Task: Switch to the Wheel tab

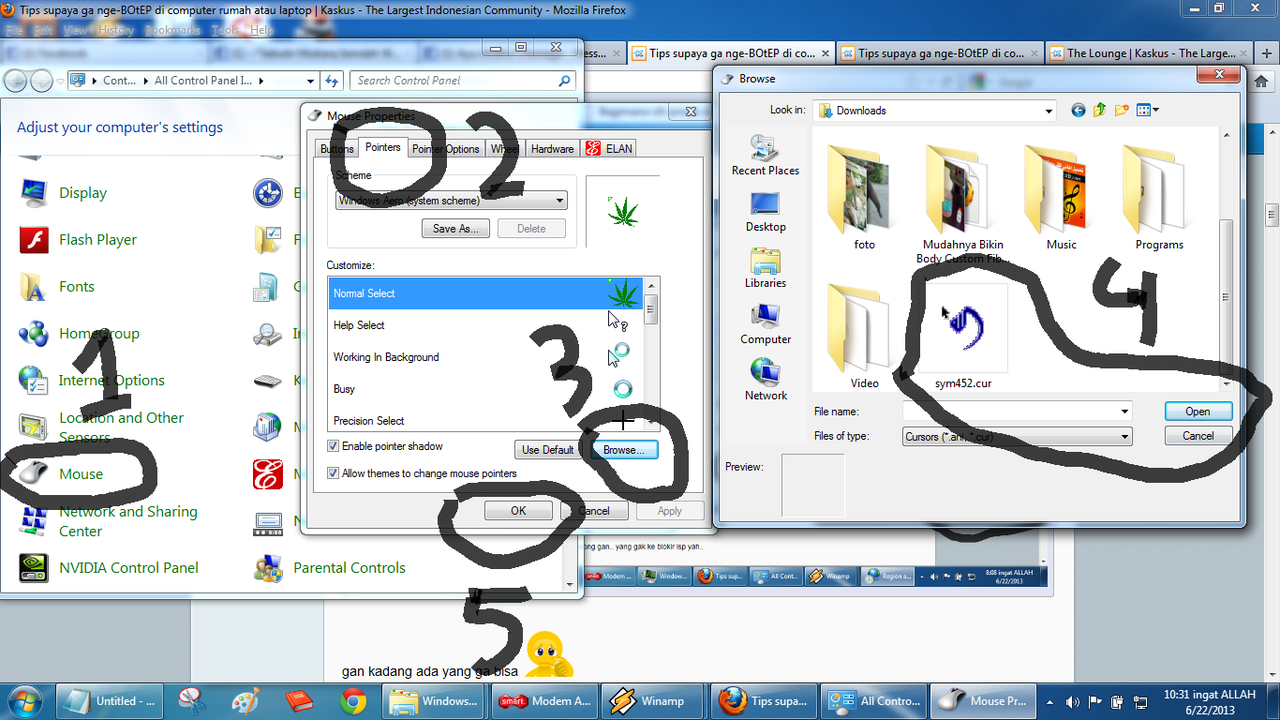Action: [x=505, y=149]
